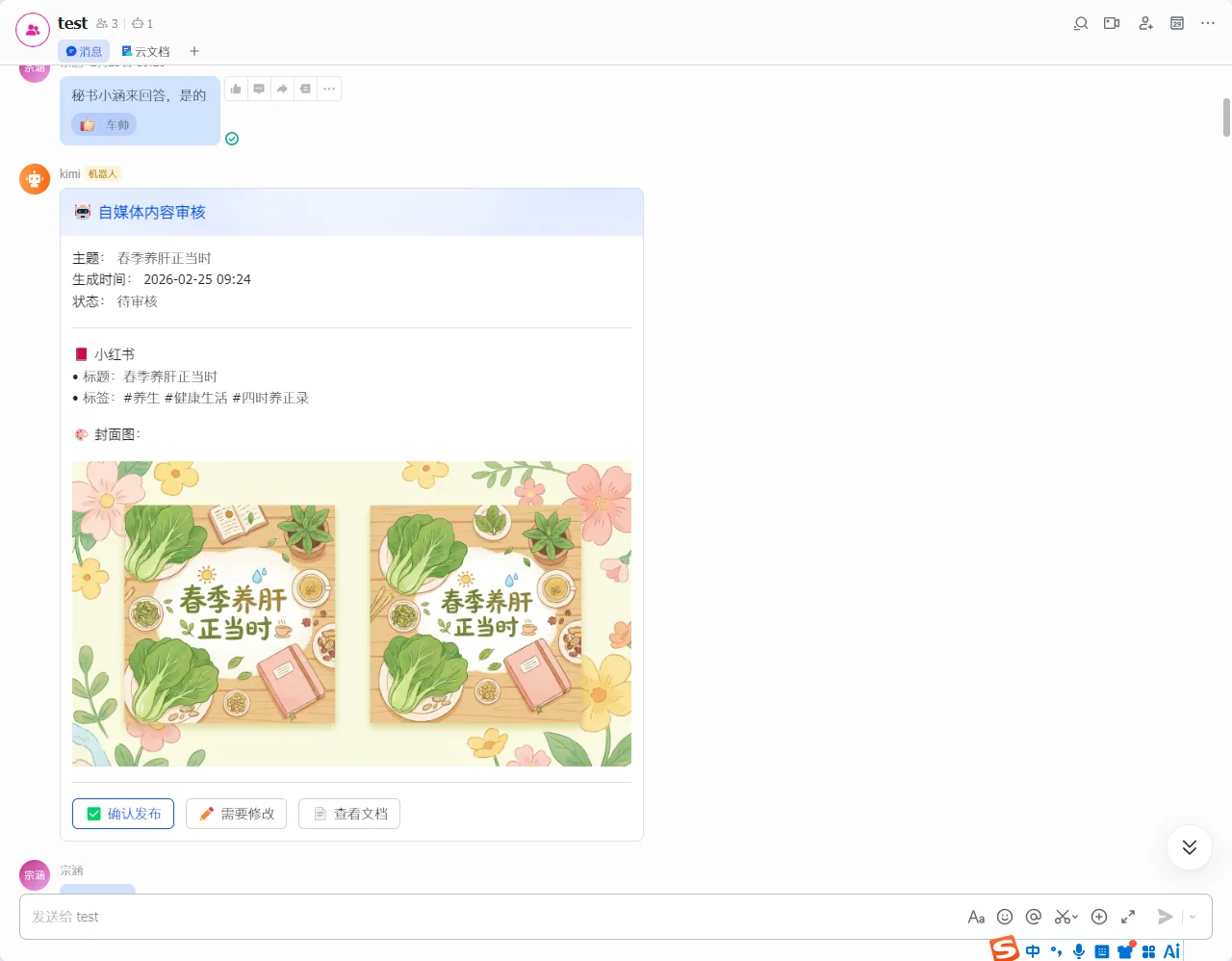Click the 确认发布 button
Viewport: 1232px width, 961px height.
[x=123, y=814]
